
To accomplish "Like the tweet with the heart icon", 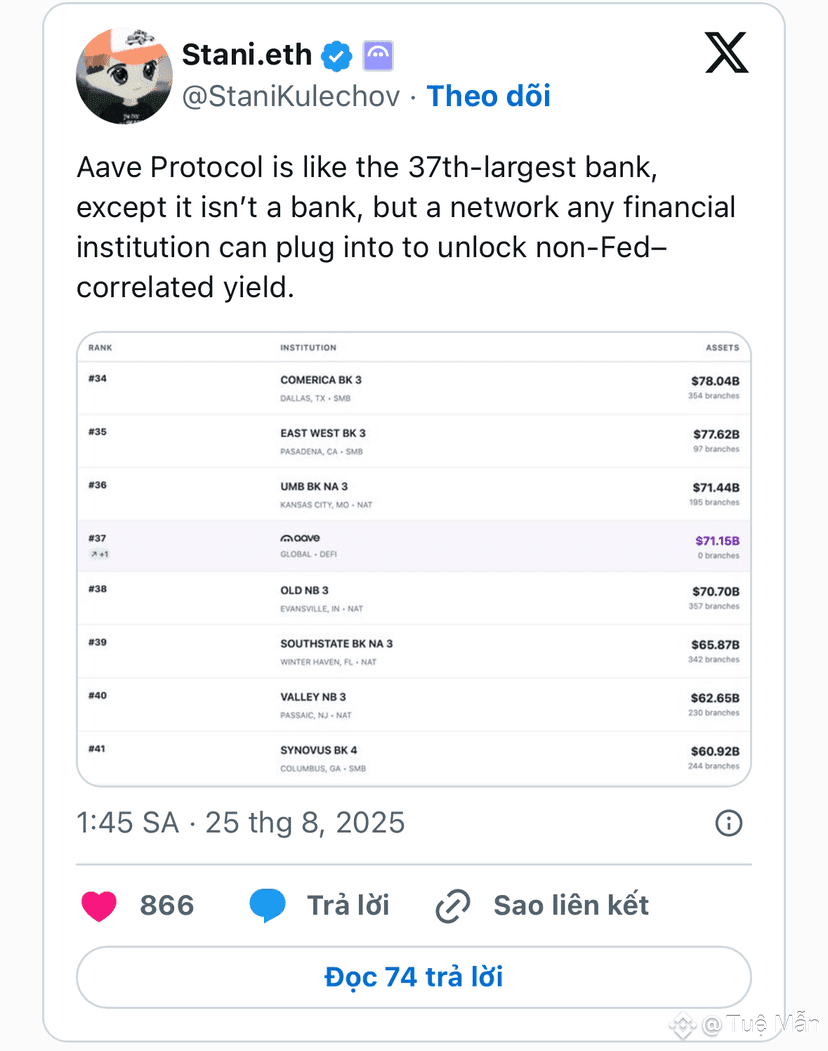I will [99, 906].
